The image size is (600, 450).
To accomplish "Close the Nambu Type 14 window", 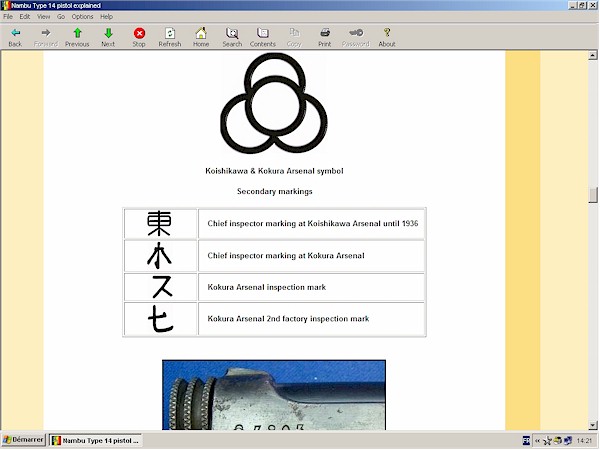I will pyautogui.click(x=593, y=5).
